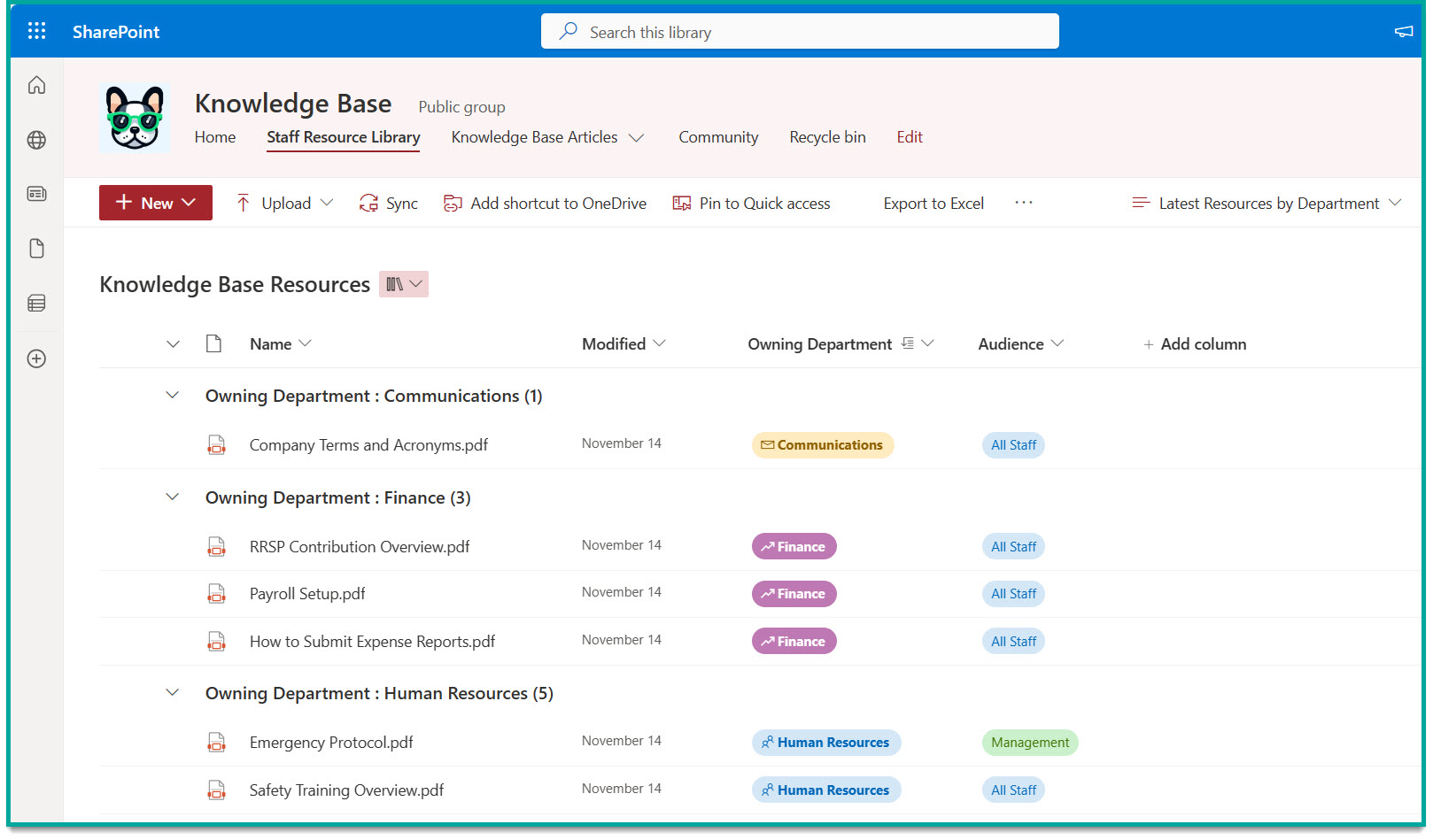Open the Owning Department column menu
This screenshot has width=1433, height=840.
(926, 343)
